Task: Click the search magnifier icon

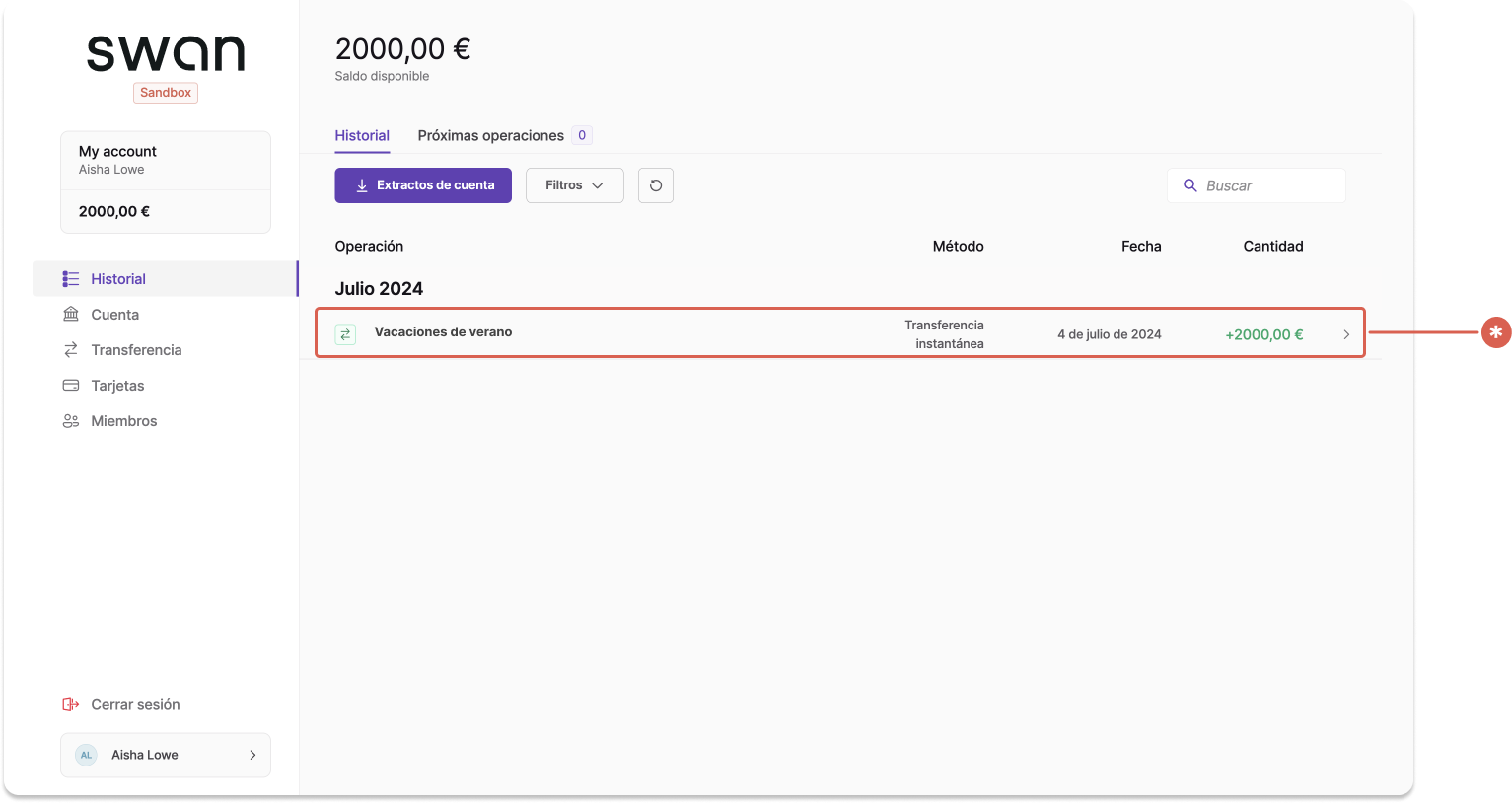Action: pyautogui.click(x=1190, y=185)
